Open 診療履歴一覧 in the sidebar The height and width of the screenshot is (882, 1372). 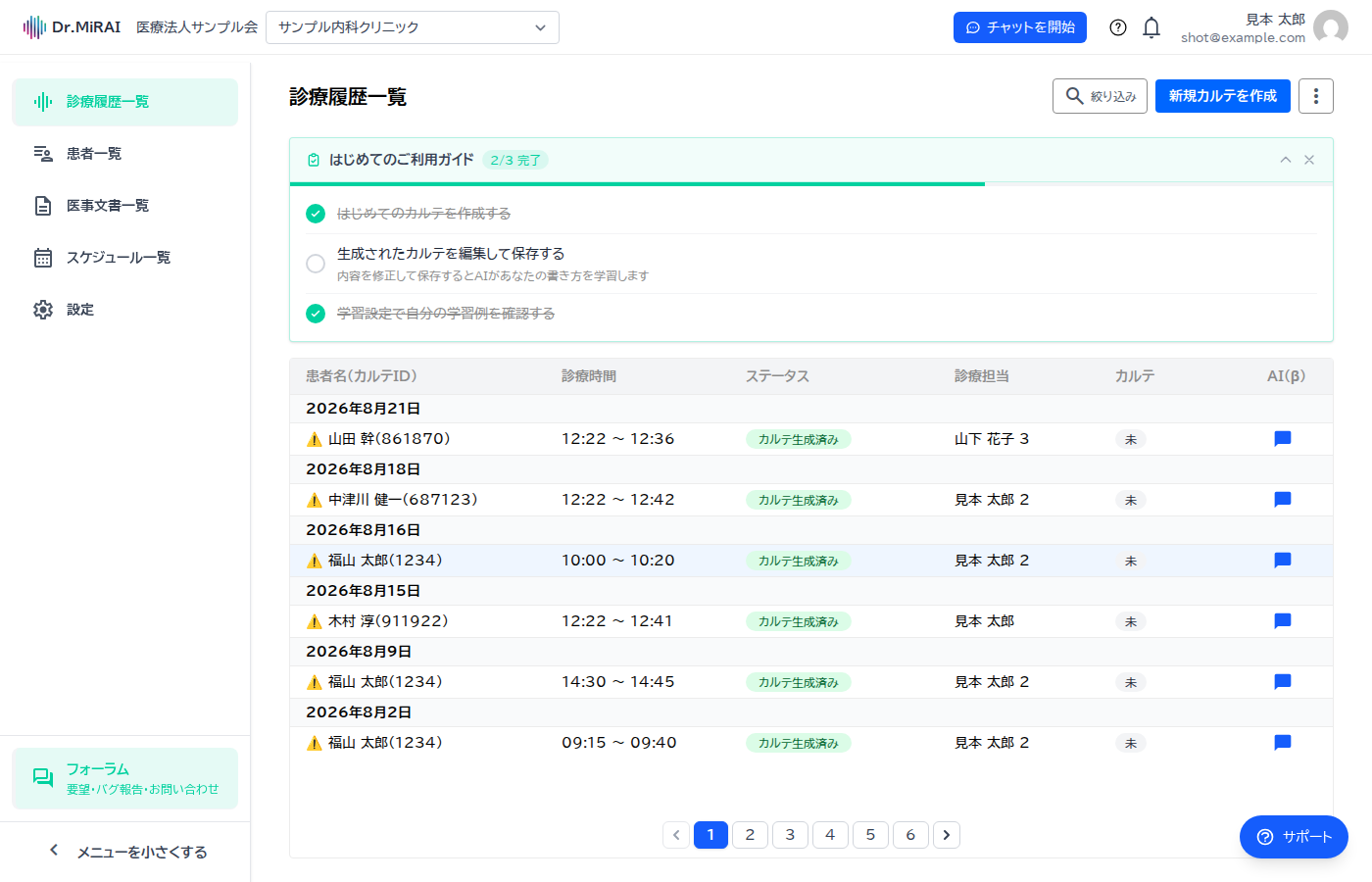click(124, 102)
